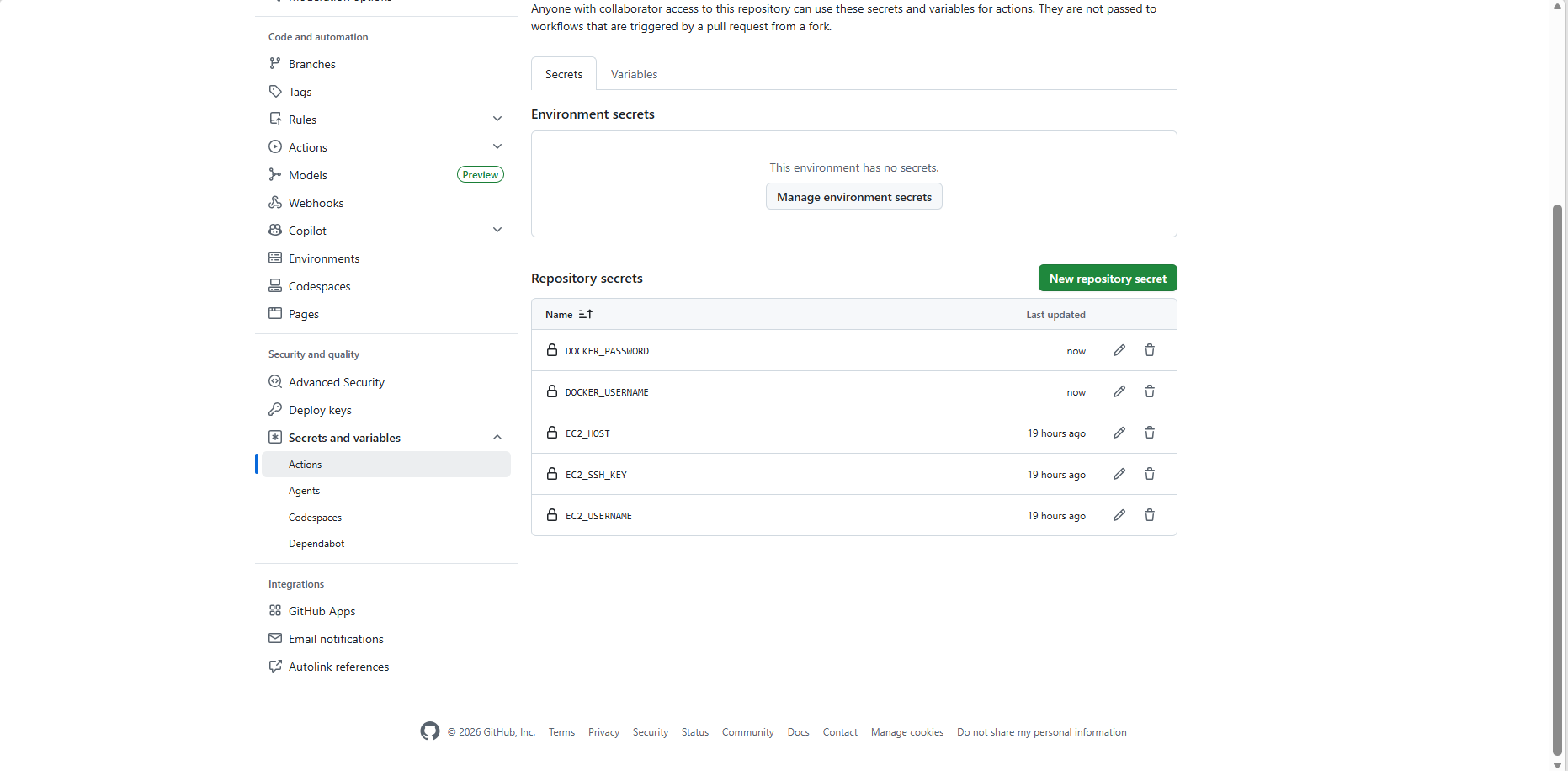Click the Tags icon in the sidebar
The image size is (1568, 771).
[275, 91]
